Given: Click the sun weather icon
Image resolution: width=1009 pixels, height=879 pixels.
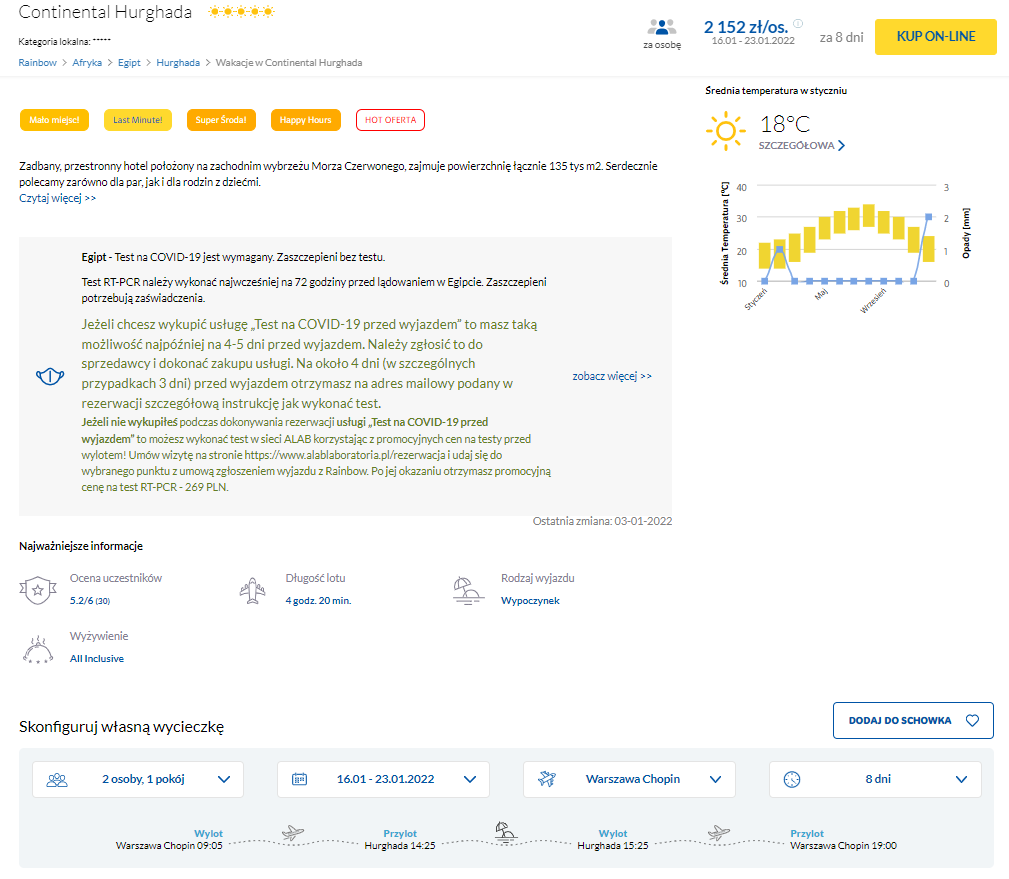Looking at the screenshot, I should (726, 131).
